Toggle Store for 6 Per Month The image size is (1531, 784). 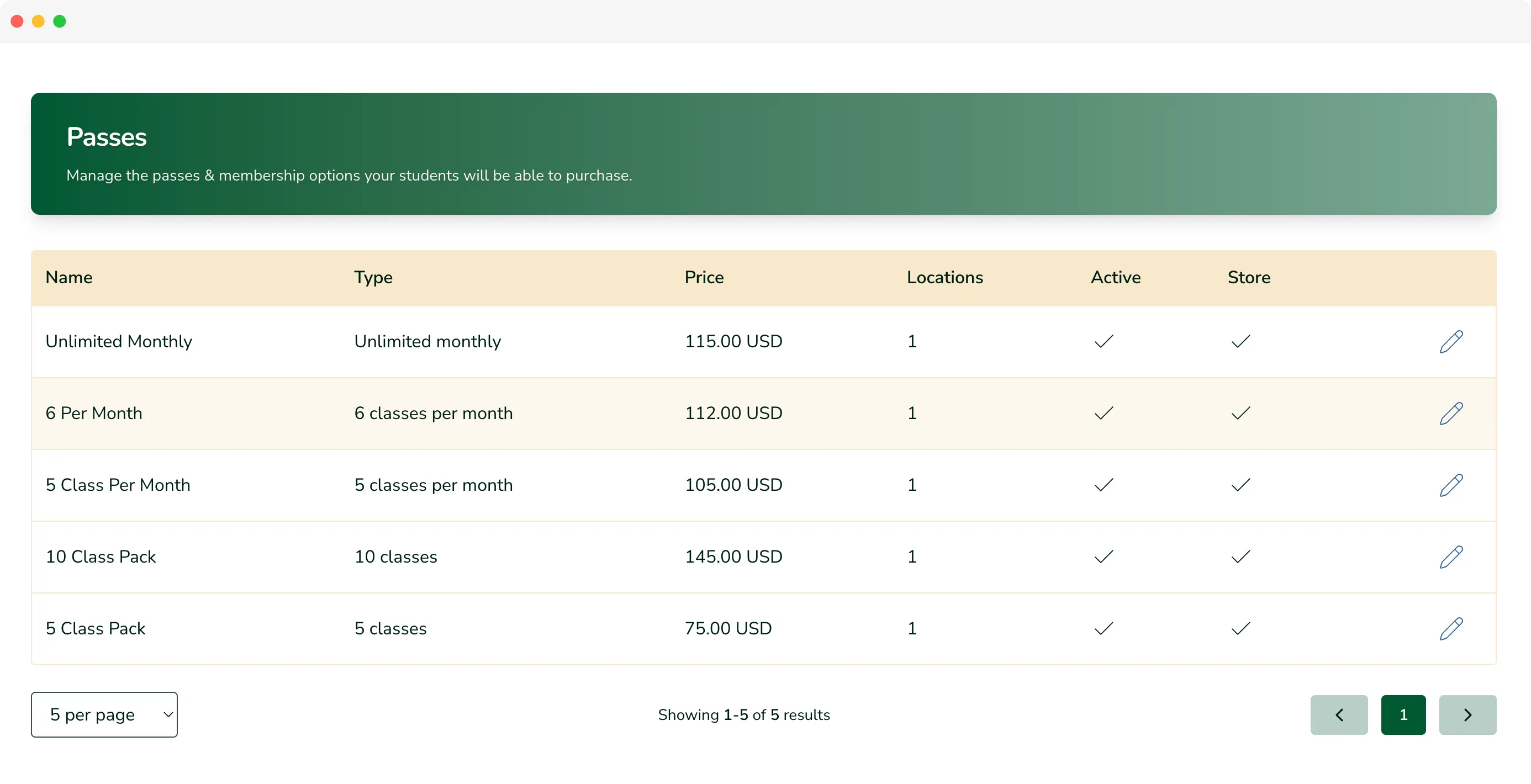click(1242, 413)
